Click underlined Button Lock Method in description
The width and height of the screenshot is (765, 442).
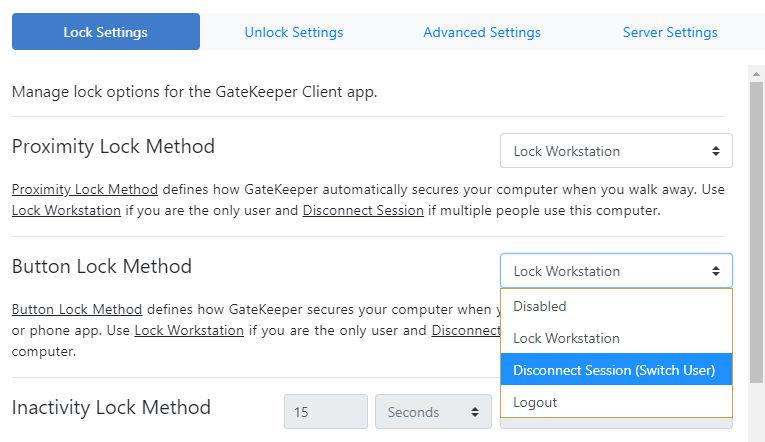[77, 309]
